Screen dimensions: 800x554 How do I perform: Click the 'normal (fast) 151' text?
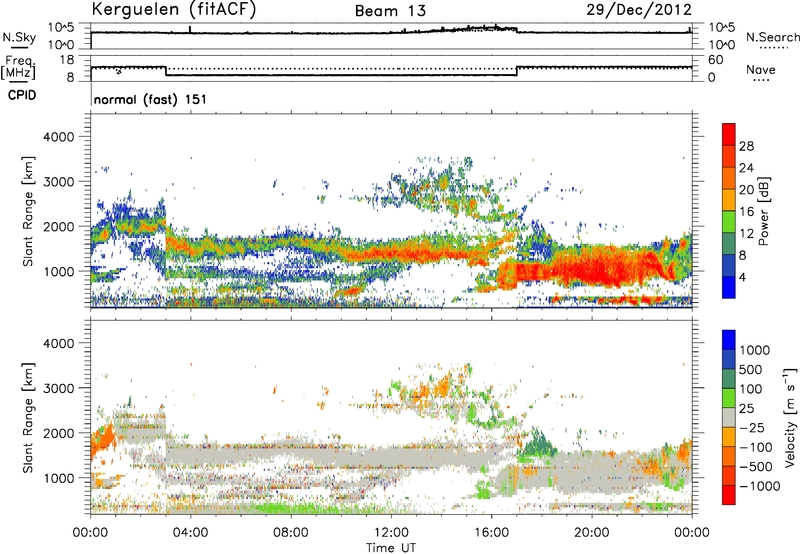click(150, 99)
